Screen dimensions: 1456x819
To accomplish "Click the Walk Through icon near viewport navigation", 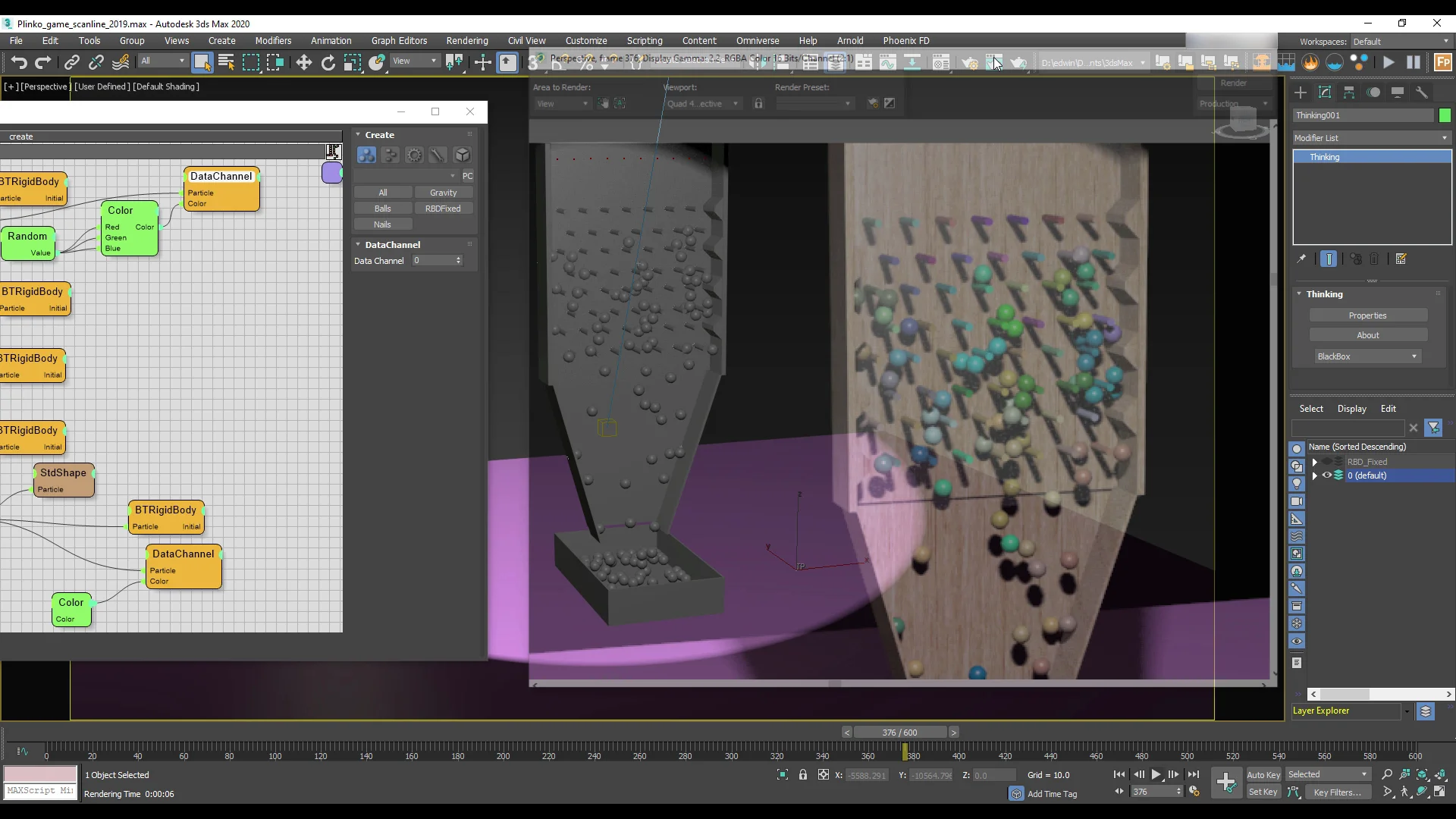I will pos(1405,792).
